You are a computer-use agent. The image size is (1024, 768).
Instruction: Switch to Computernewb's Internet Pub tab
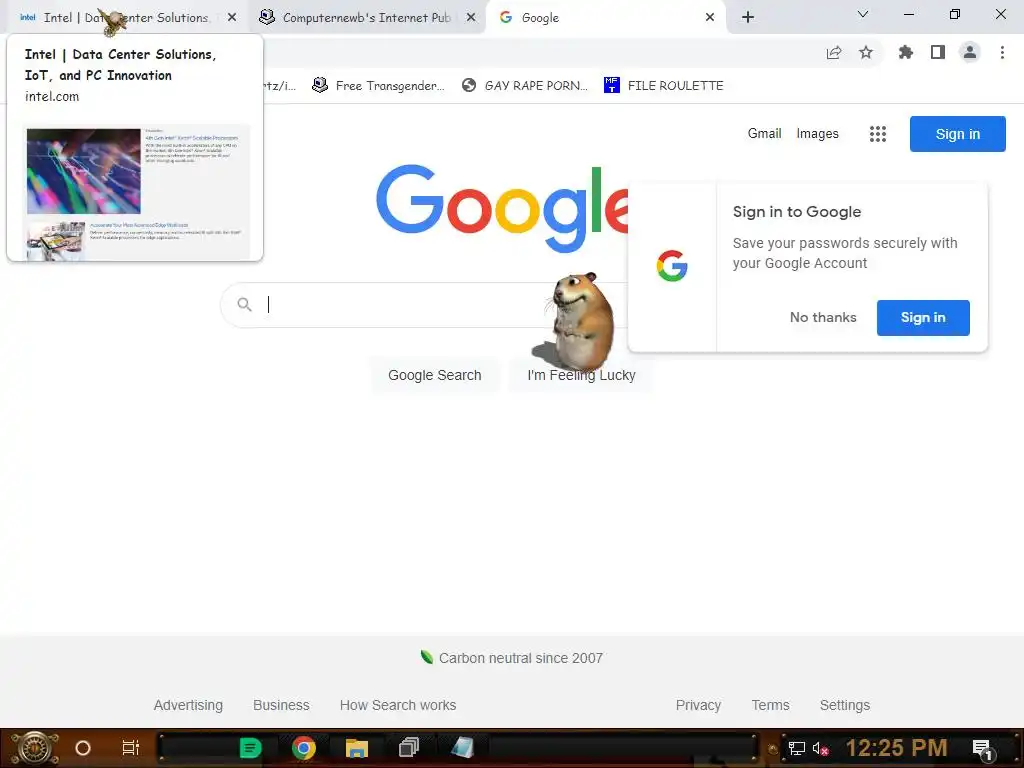[x=366, y=18]
